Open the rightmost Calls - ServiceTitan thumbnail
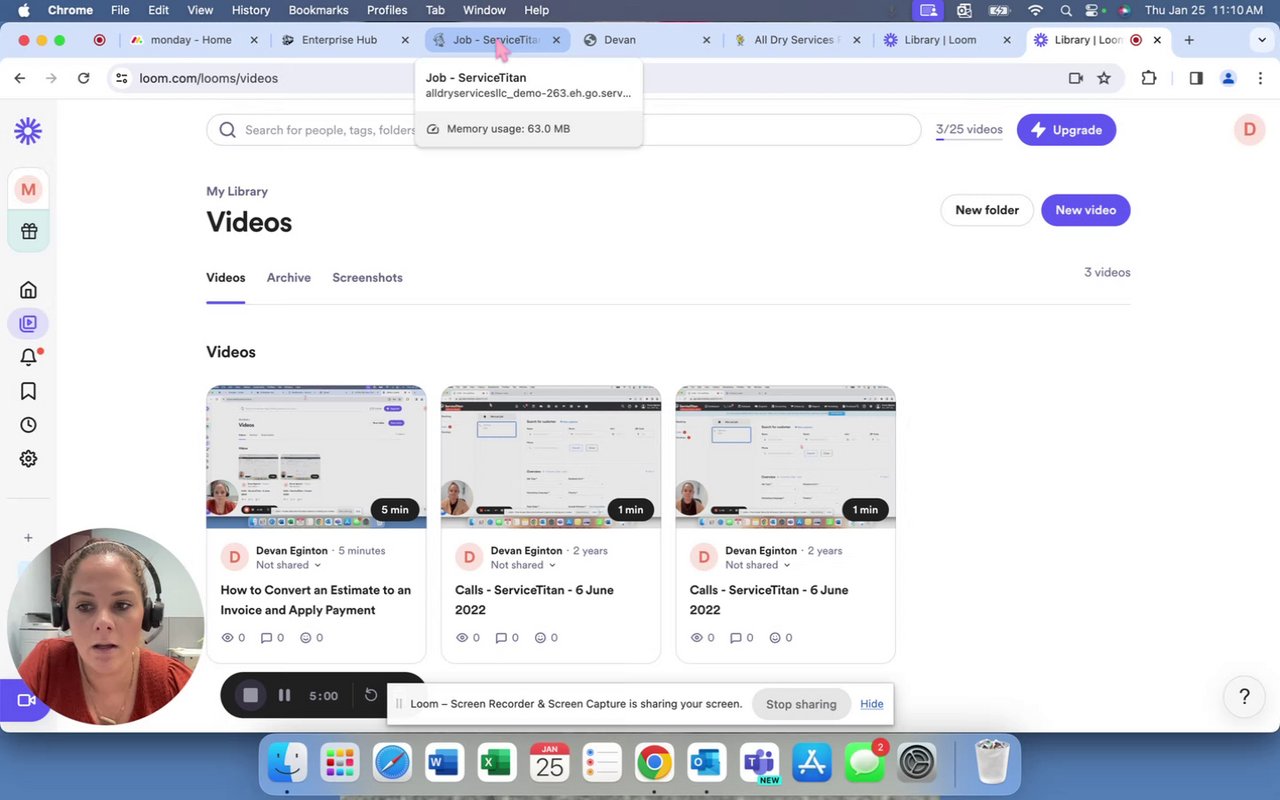This screenshot has width=1280, height=800. tap(786, 457)
